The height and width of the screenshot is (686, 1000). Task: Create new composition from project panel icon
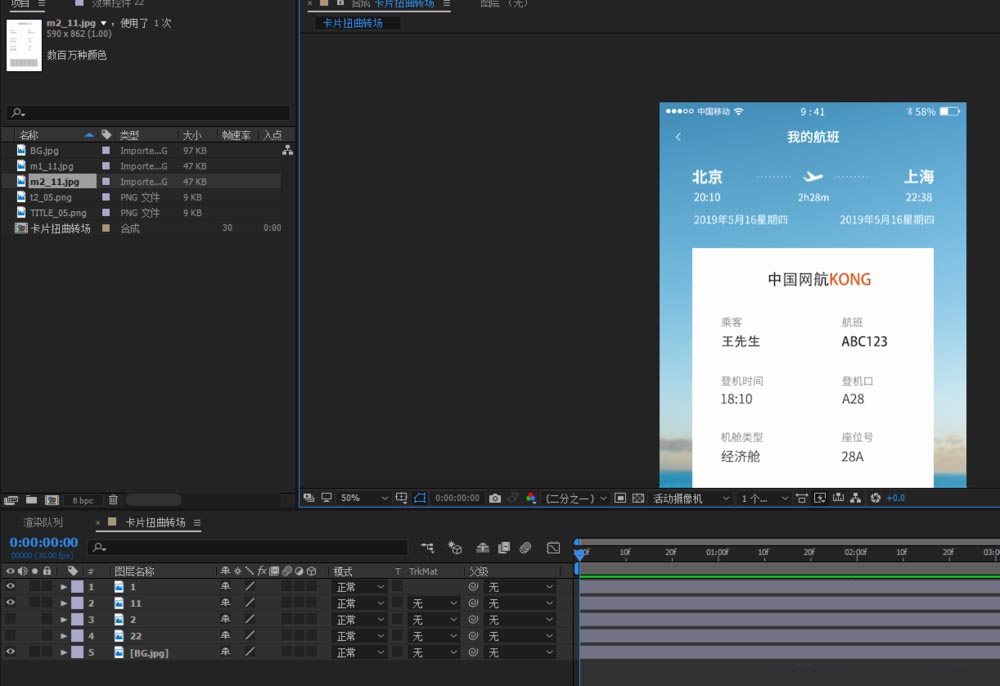tap(52, 500)
